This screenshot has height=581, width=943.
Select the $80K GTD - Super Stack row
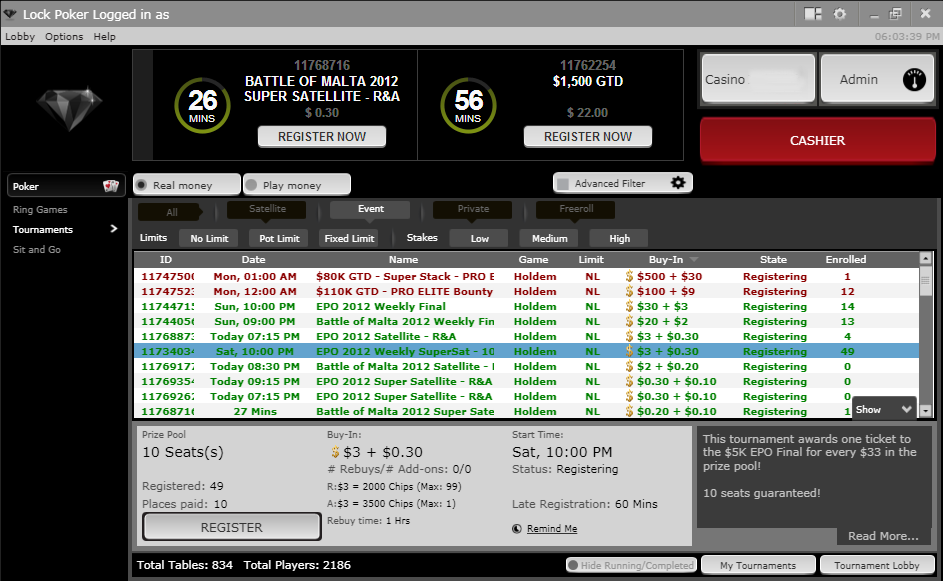pyautogui.click(x=526, y=276)
